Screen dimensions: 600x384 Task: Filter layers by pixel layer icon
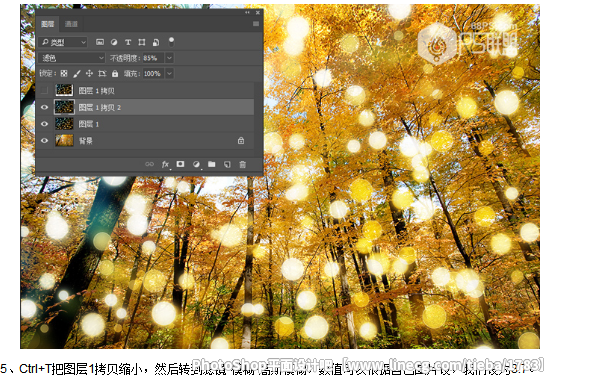point(100,42)
